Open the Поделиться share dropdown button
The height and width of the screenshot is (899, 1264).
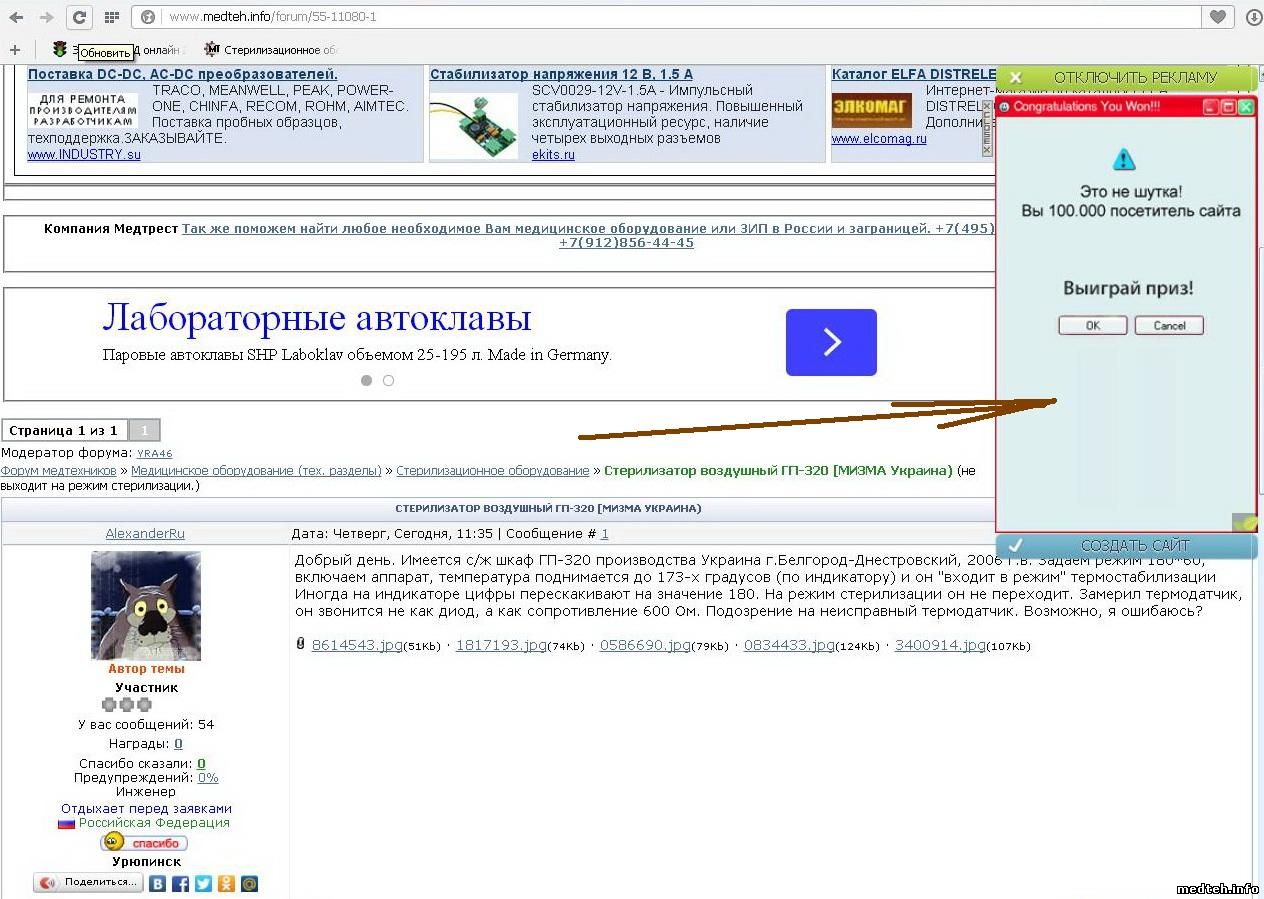click(x=88, y=883)
